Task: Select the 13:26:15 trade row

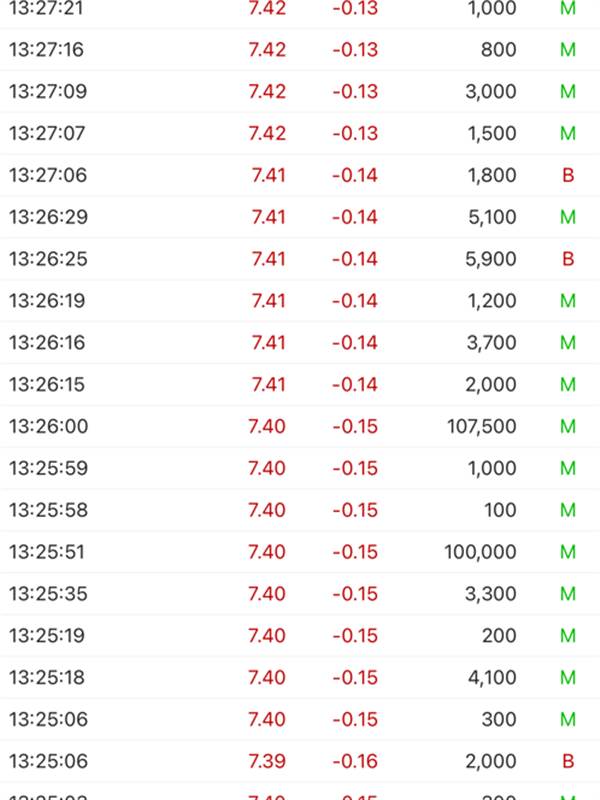Action: 300,384
